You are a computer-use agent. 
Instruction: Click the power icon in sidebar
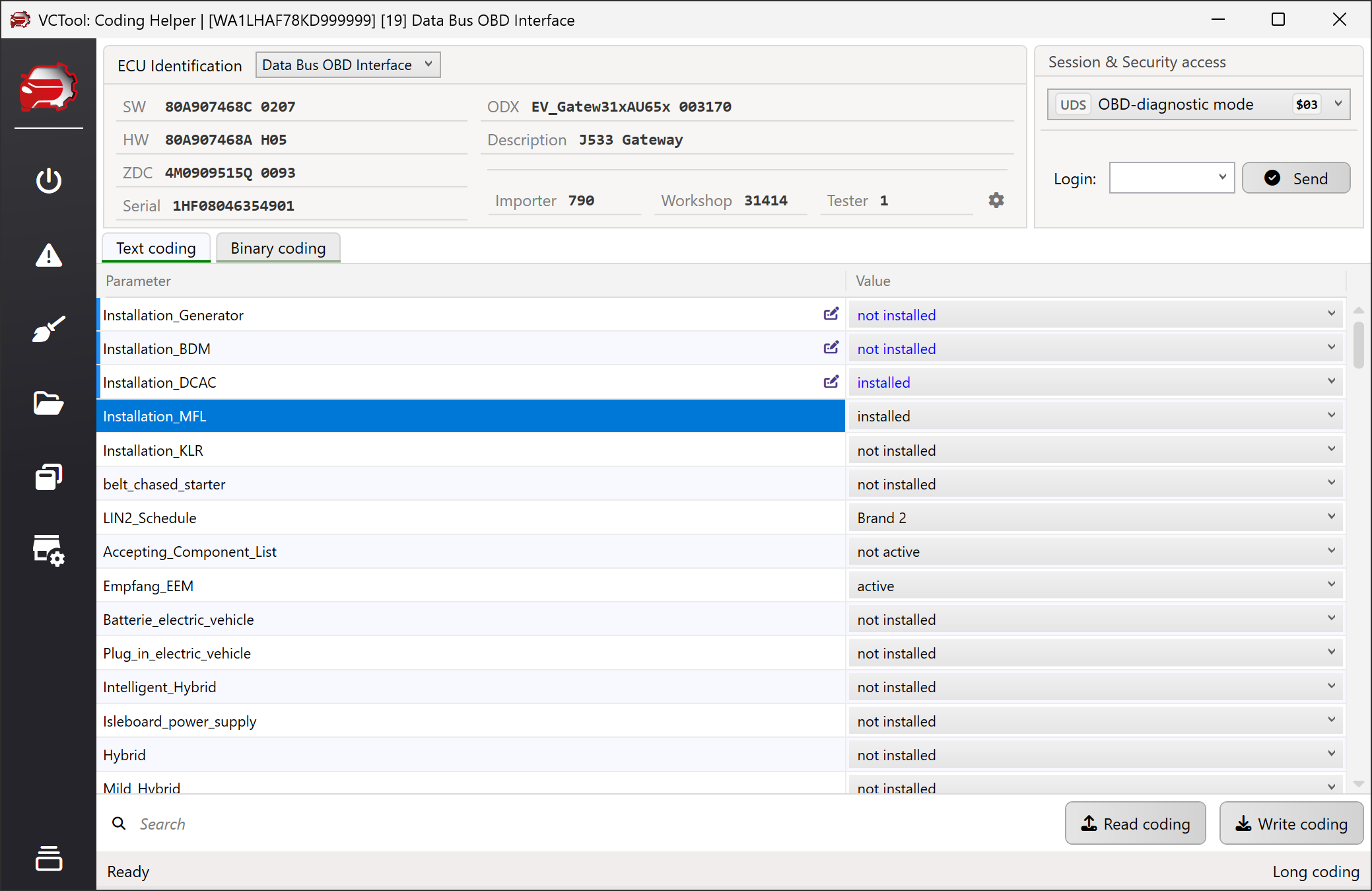click(x=48, y=180)
